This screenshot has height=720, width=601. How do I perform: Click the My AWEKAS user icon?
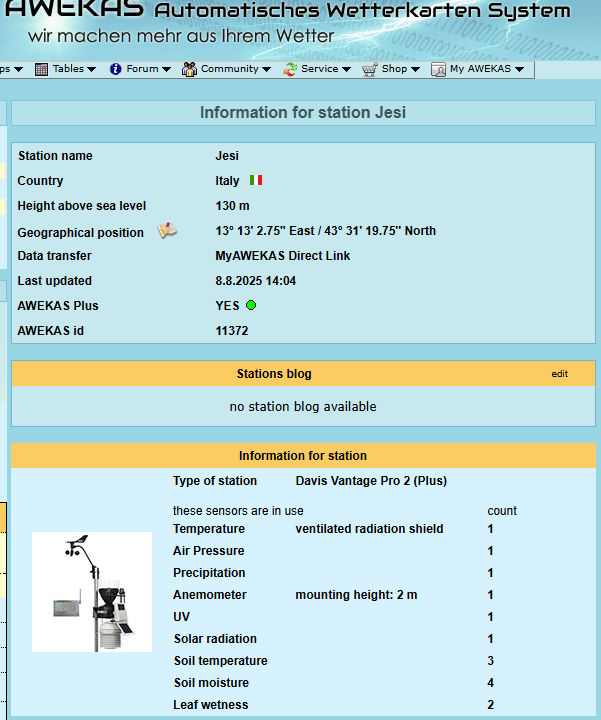coord(438,69)
